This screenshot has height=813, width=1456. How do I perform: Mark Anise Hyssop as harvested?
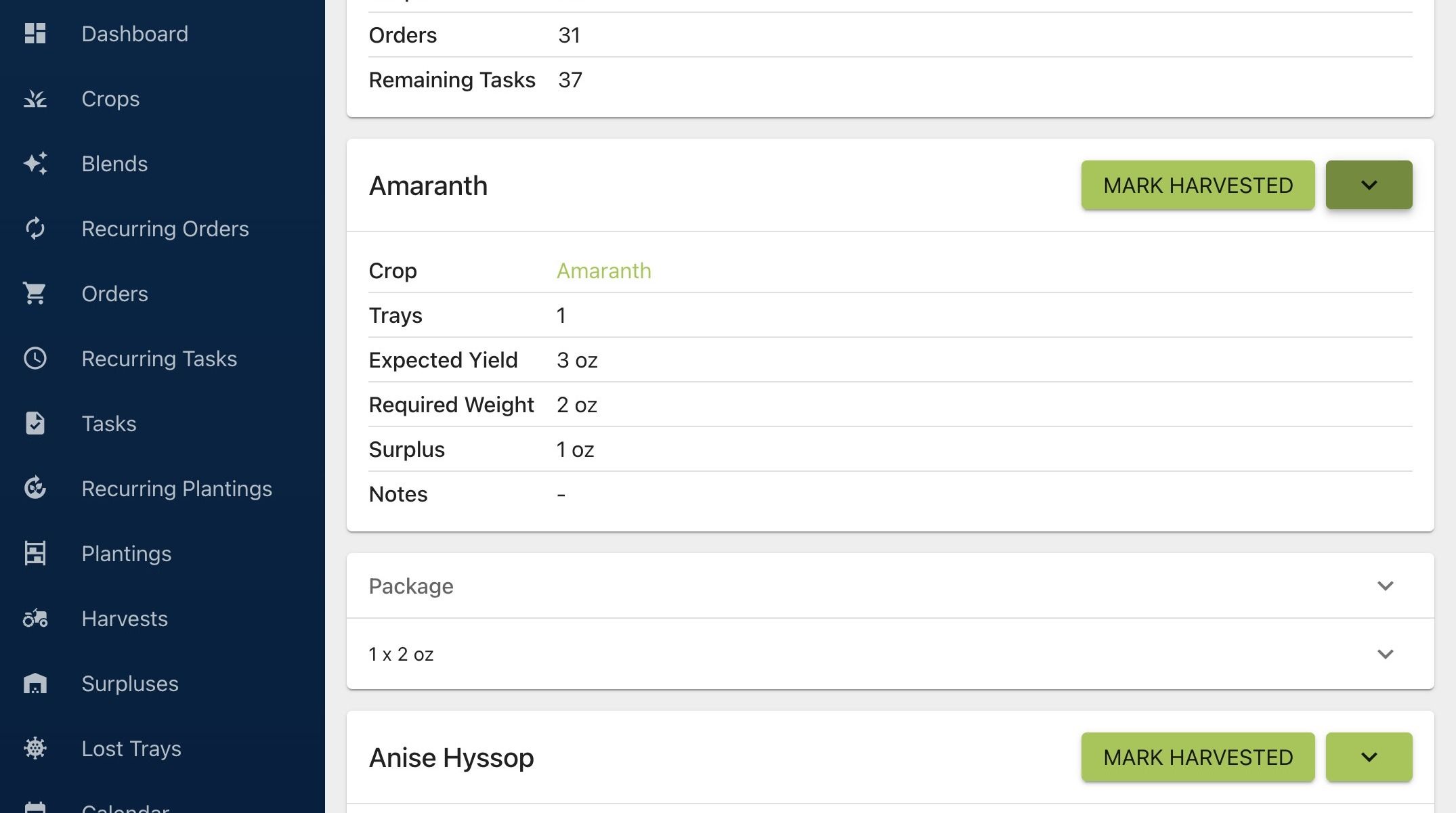(x=1198, y=757)
